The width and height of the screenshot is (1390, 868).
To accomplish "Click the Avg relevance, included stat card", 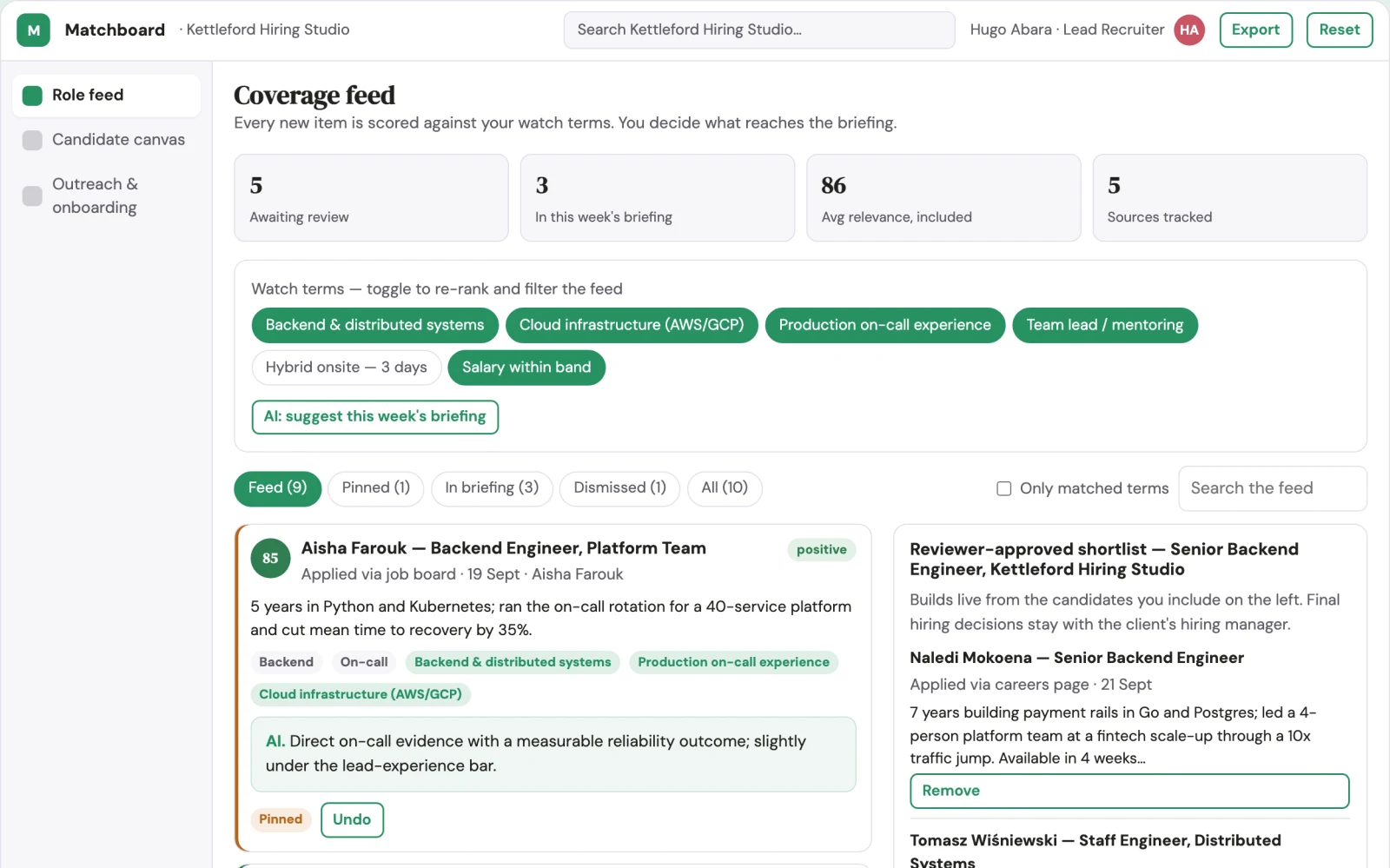I will pos(943,198).
